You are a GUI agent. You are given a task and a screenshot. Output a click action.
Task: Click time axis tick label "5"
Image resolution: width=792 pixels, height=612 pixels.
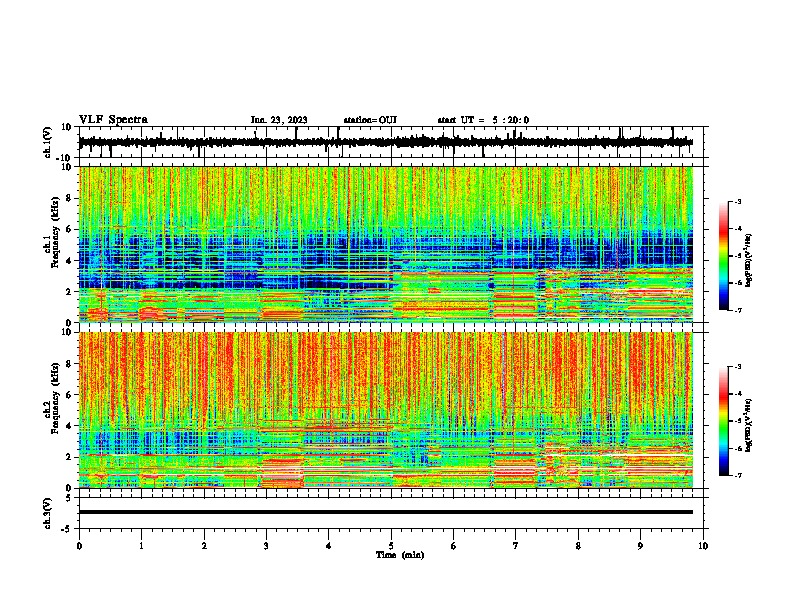pos(391,546)
